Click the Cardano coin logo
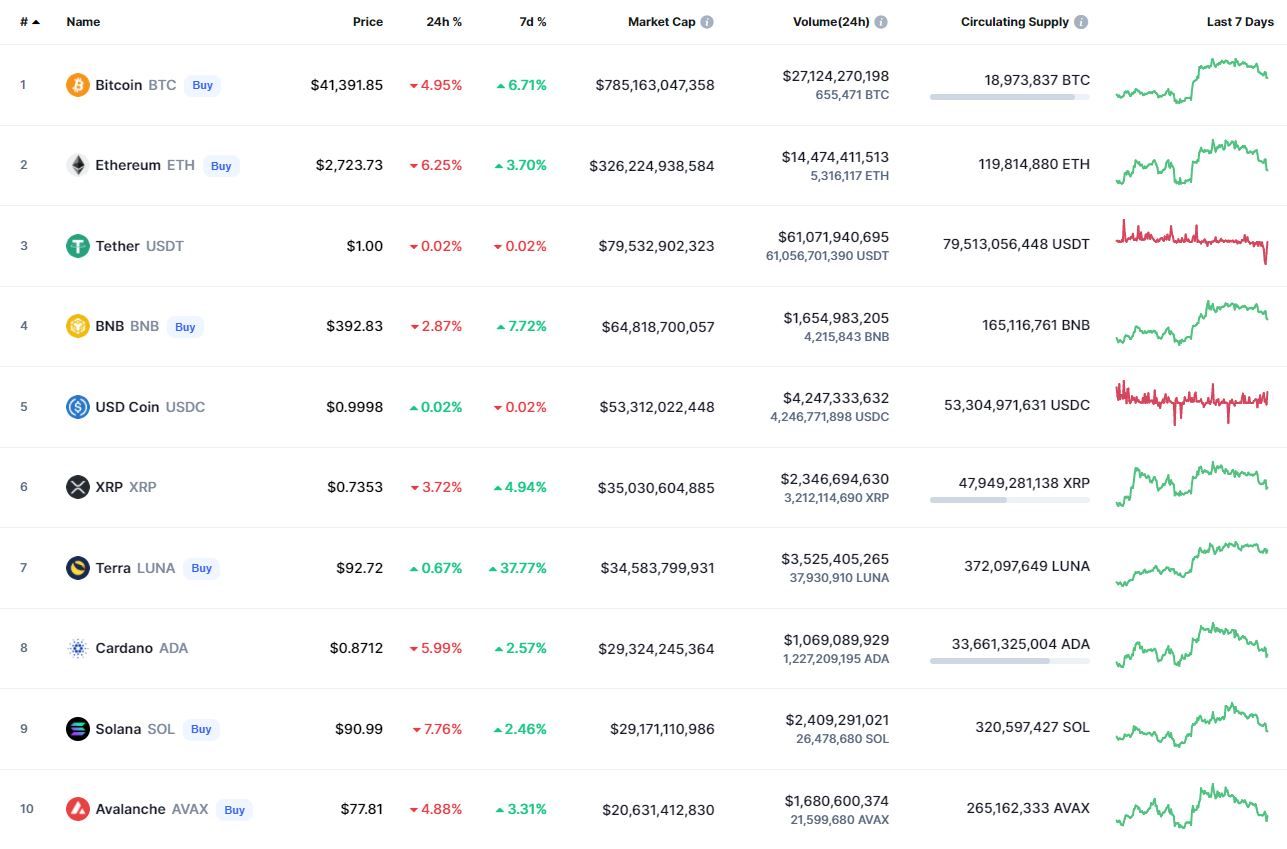Image resolution: width=1287 pixels, height=849 pixels. (78, 648)
